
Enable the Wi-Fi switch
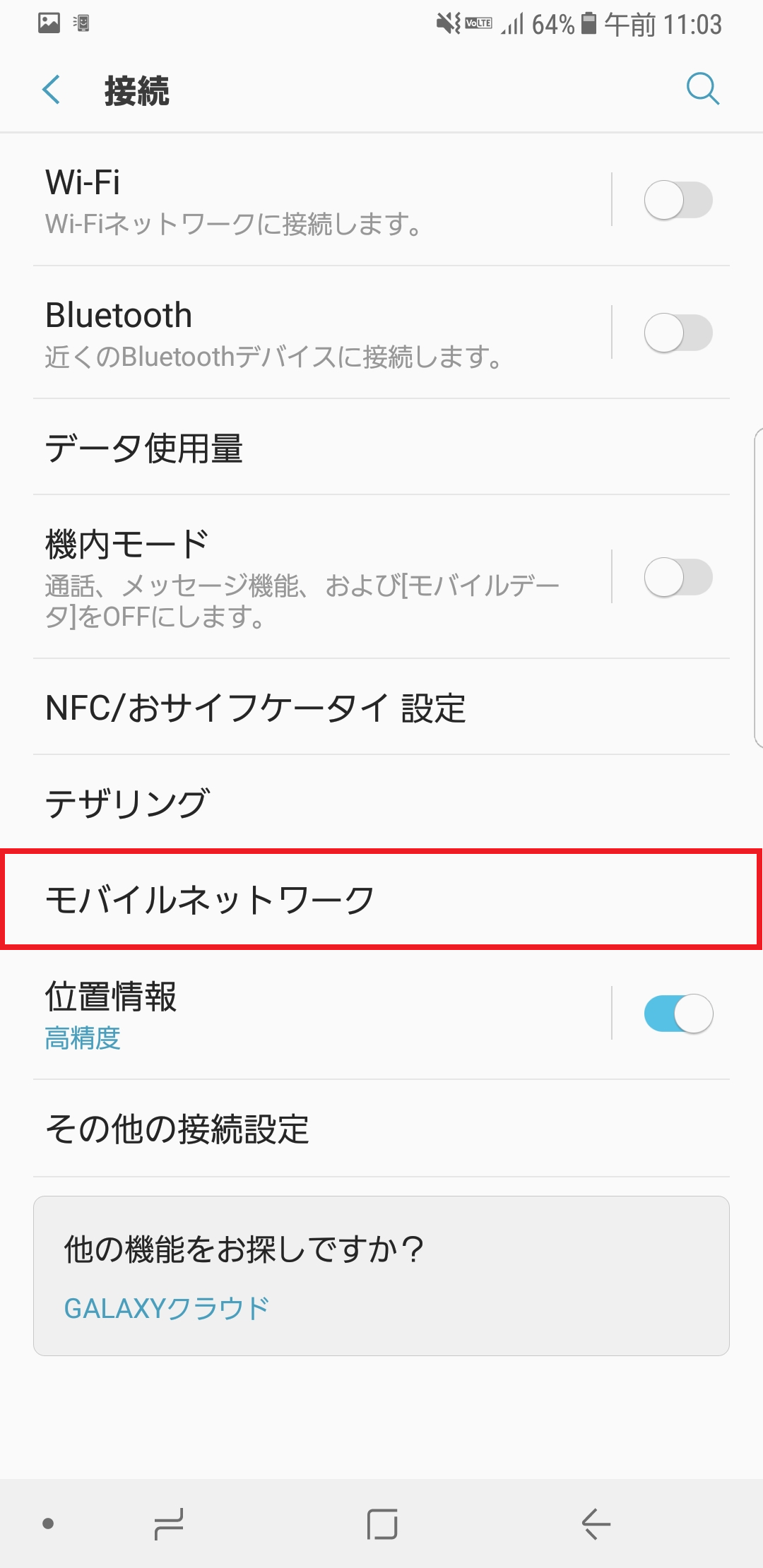(679, 200)
